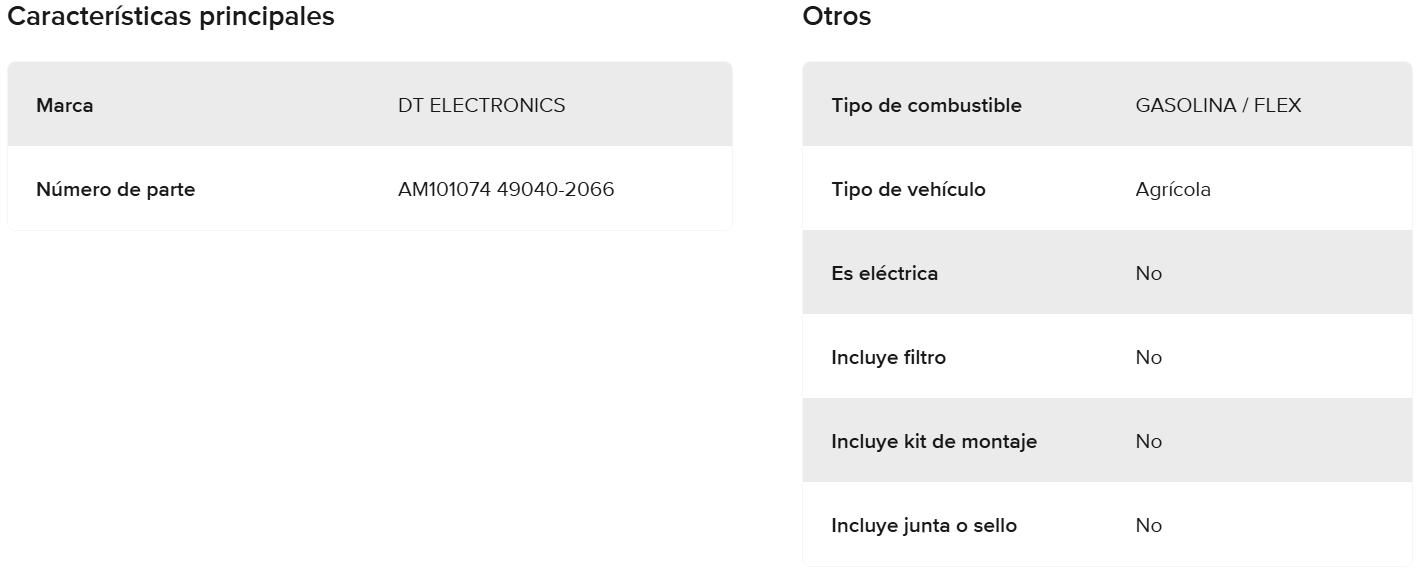
Task: Click part number 49040-2066
Action: point(556,189)
